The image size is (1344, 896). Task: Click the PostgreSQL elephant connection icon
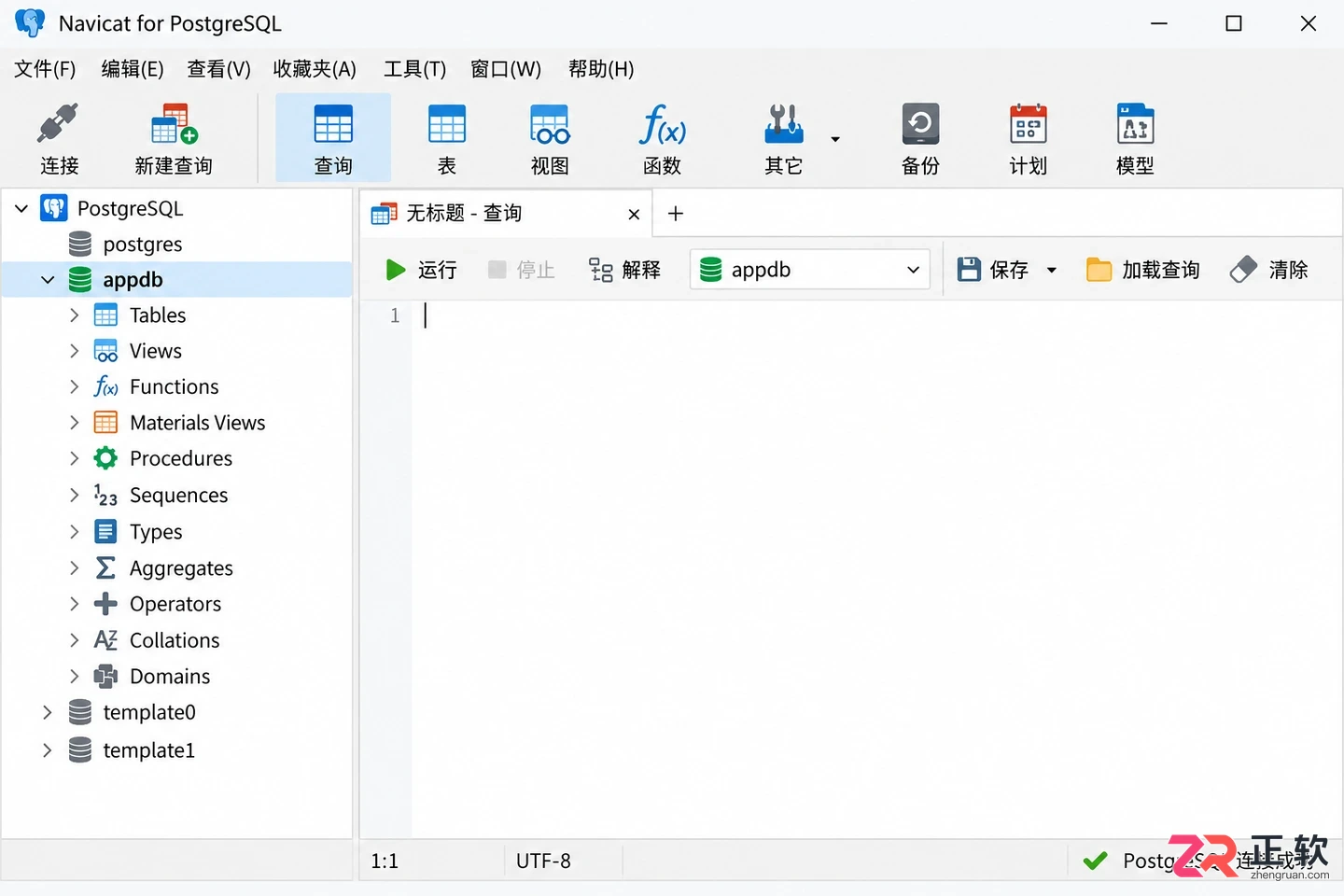(x=54, y=208)
